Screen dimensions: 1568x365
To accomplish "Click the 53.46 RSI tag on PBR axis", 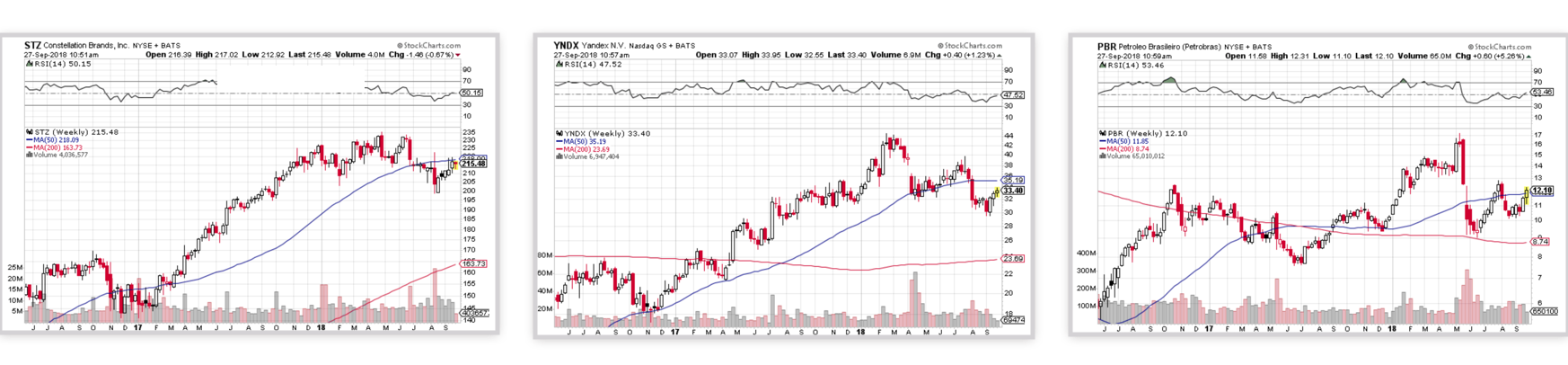I will pyautogui.click(x=1542, y=92).
